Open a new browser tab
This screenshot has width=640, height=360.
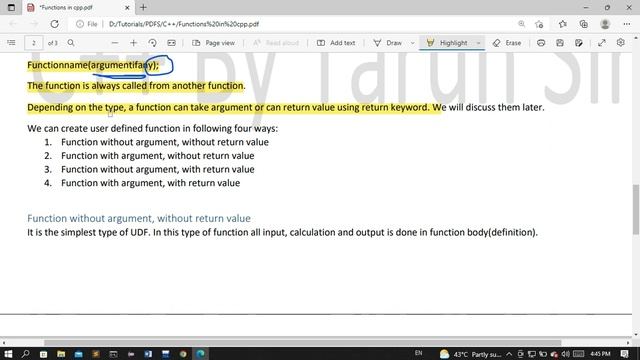tap(143, 7)
